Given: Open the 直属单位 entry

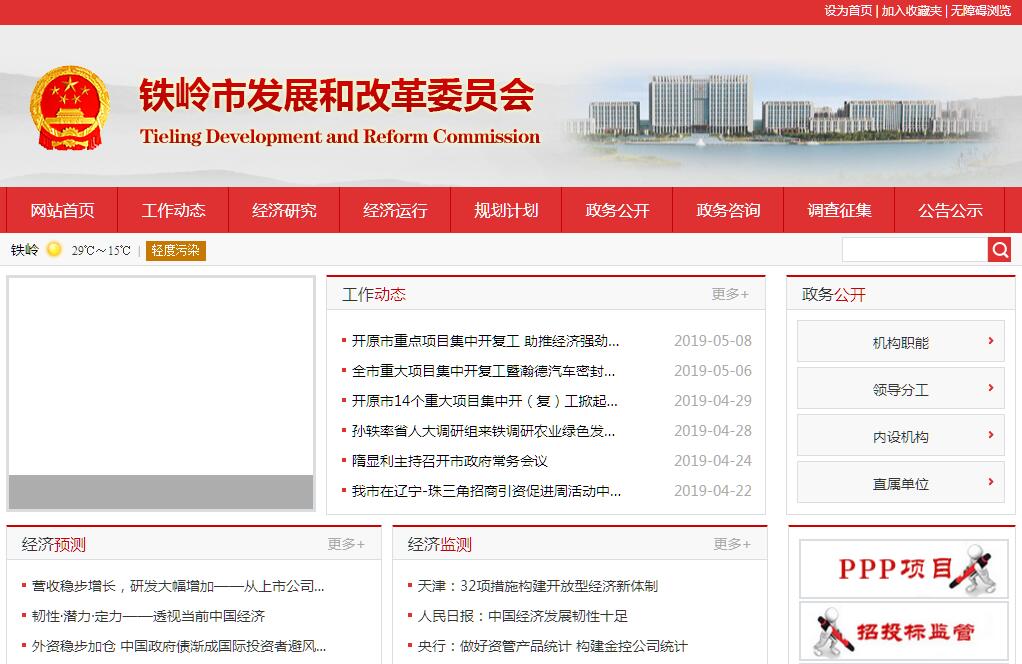Looking at the screenshot, I should coord(900,483).
